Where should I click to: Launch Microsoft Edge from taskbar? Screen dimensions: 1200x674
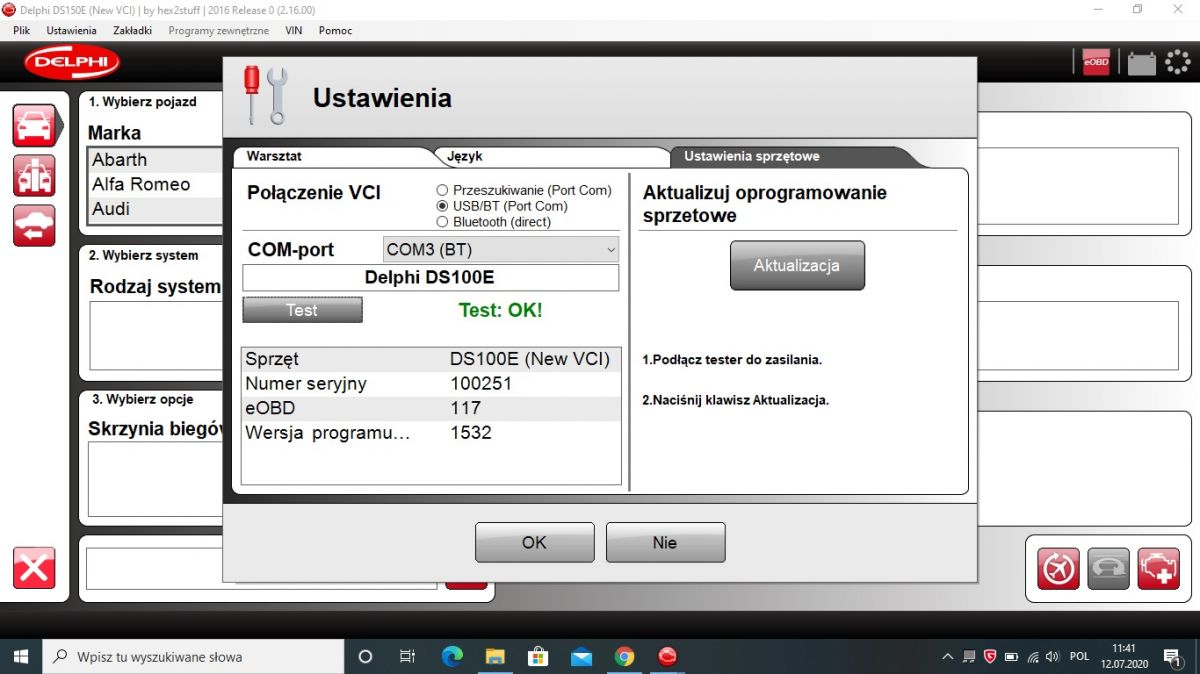pos(452,656)
